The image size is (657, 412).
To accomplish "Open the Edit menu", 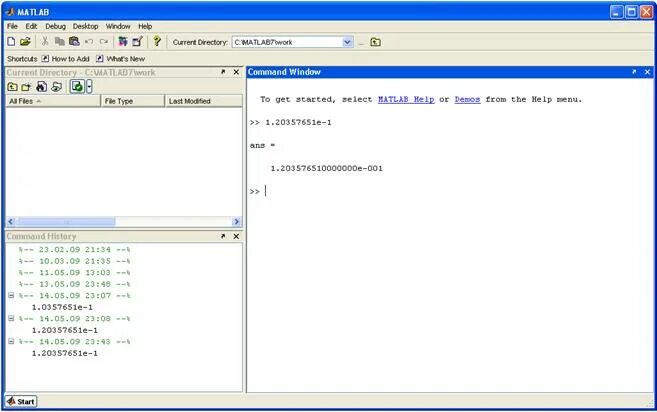I will (x=31, y=26).
